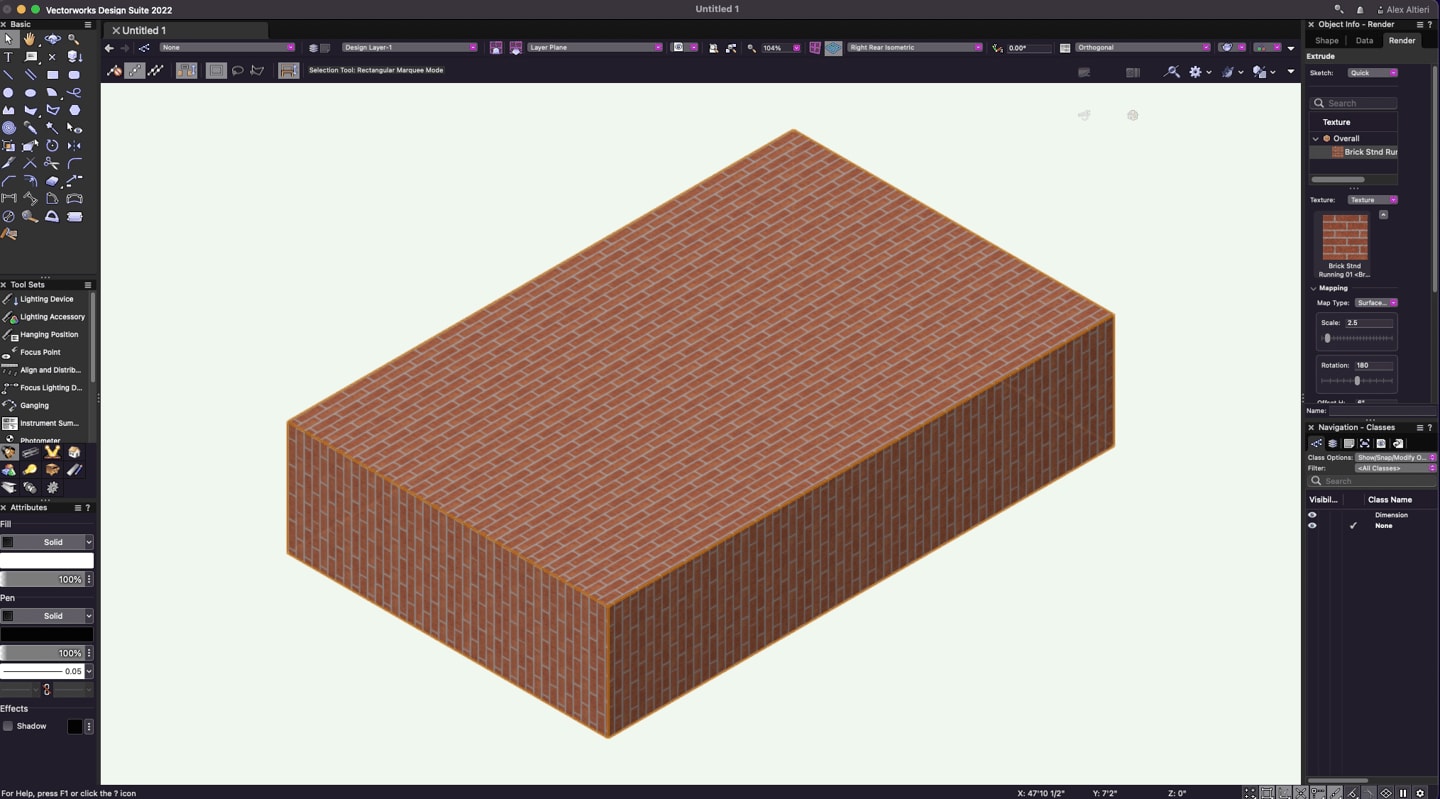The height and width of the screenshot is (799, 1440).
Task: Open the Texture type dropdown
Action: click(1372, 200)
